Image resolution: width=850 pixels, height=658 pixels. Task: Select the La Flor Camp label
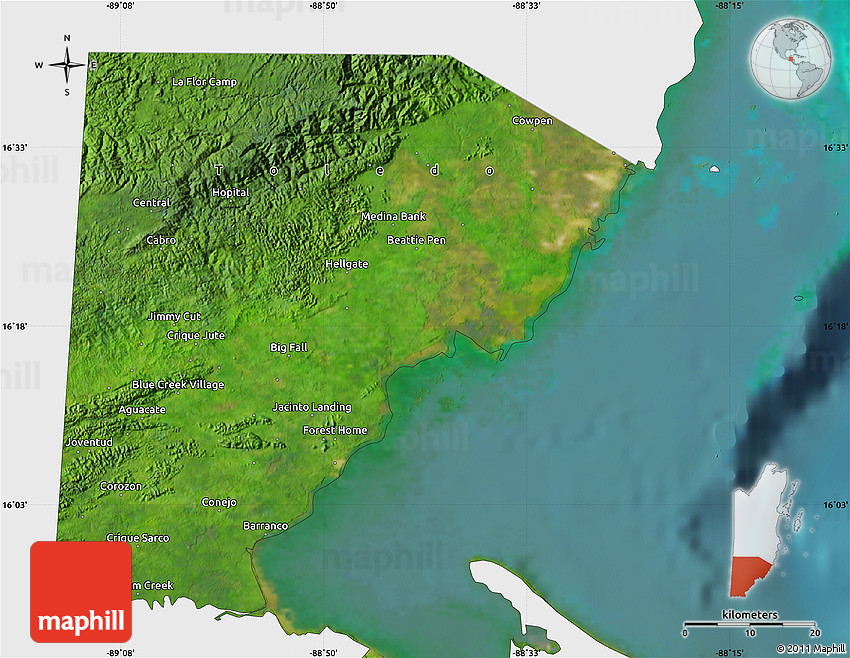tap(205, 81)
